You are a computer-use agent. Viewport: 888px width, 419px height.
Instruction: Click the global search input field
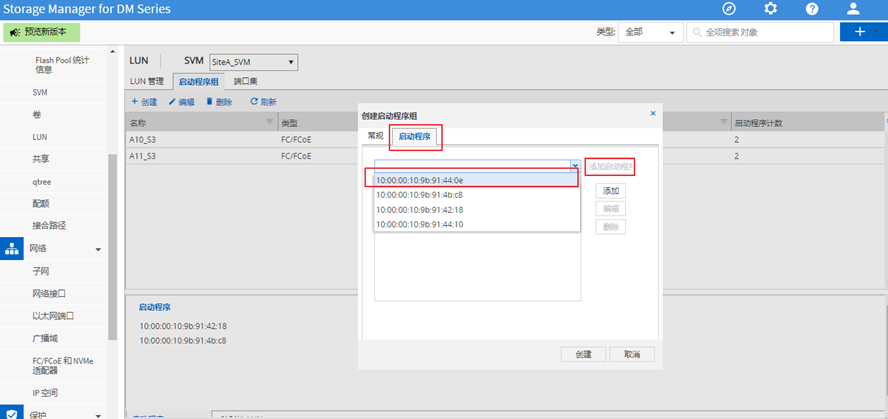pyautogui.click(x=765, y=32)
